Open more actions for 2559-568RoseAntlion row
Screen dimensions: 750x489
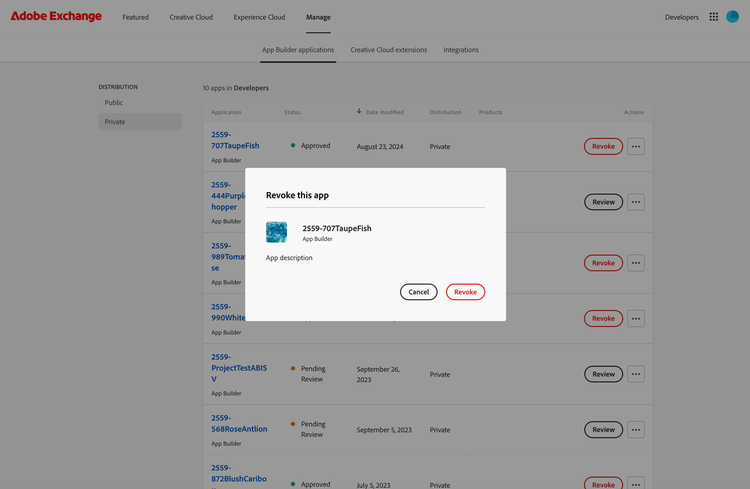point(636,430)
